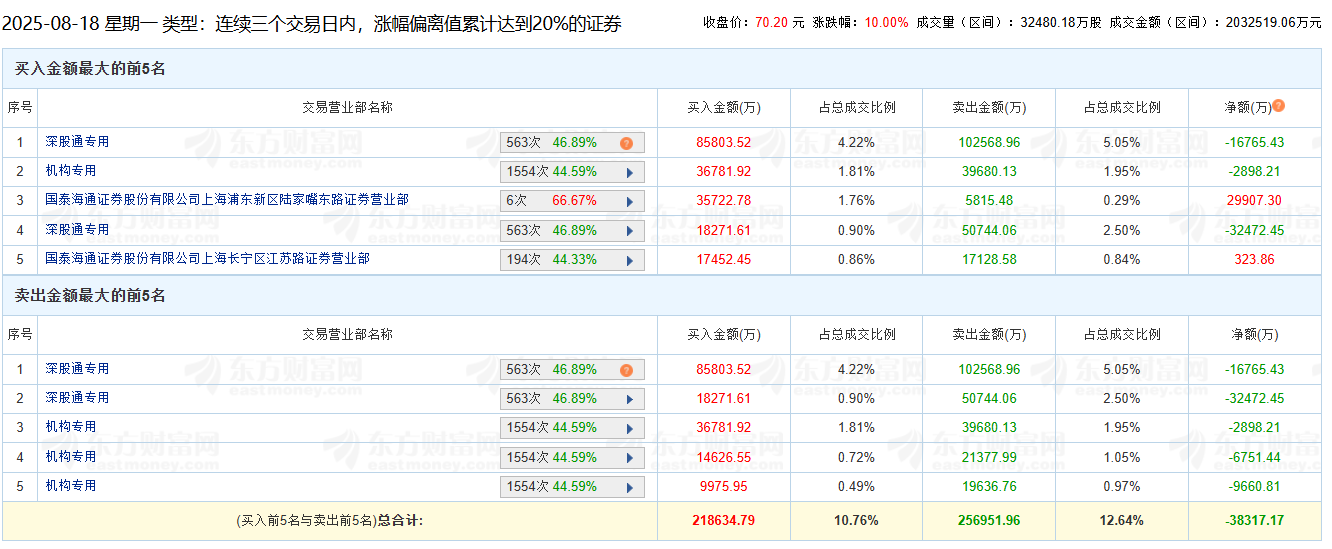The height and width of the screenshot is (549, 1332).
Task: Click the 卖出金额最大的前5名 section header
Action: tap(90, 296)
